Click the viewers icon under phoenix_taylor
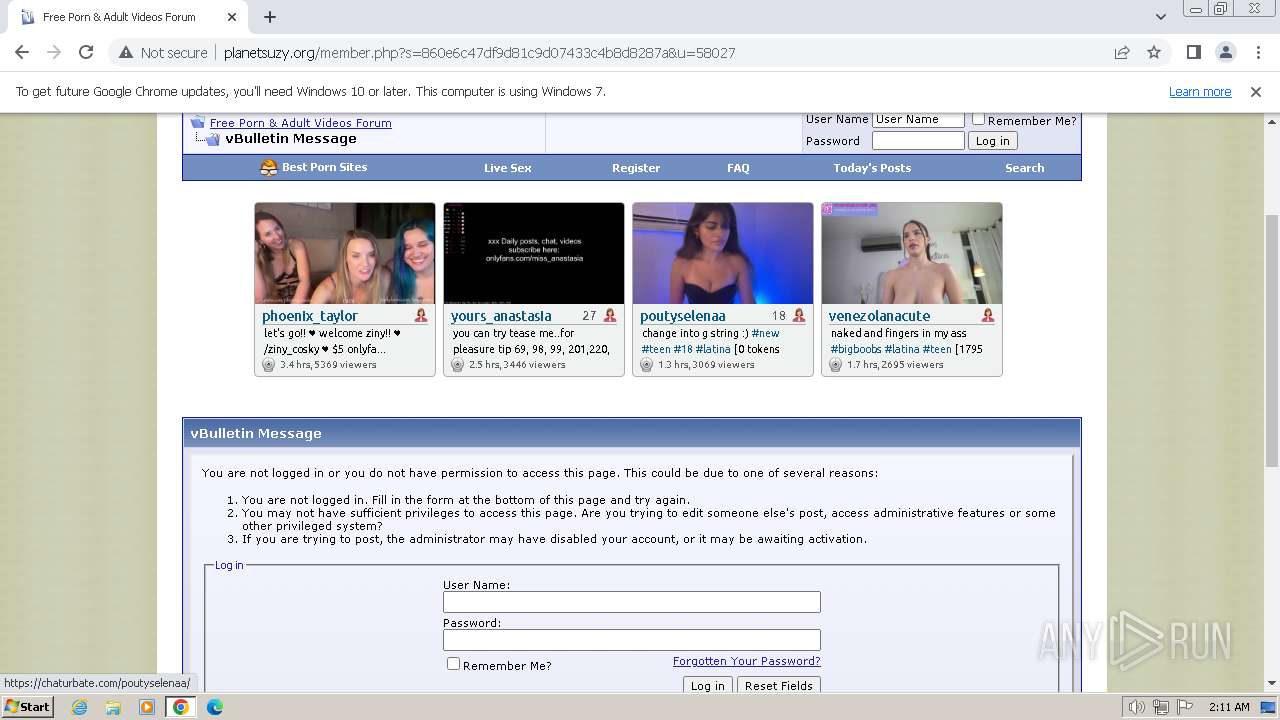The height and width of the screenshot is (720, 1280). click(x=268, y=365)
